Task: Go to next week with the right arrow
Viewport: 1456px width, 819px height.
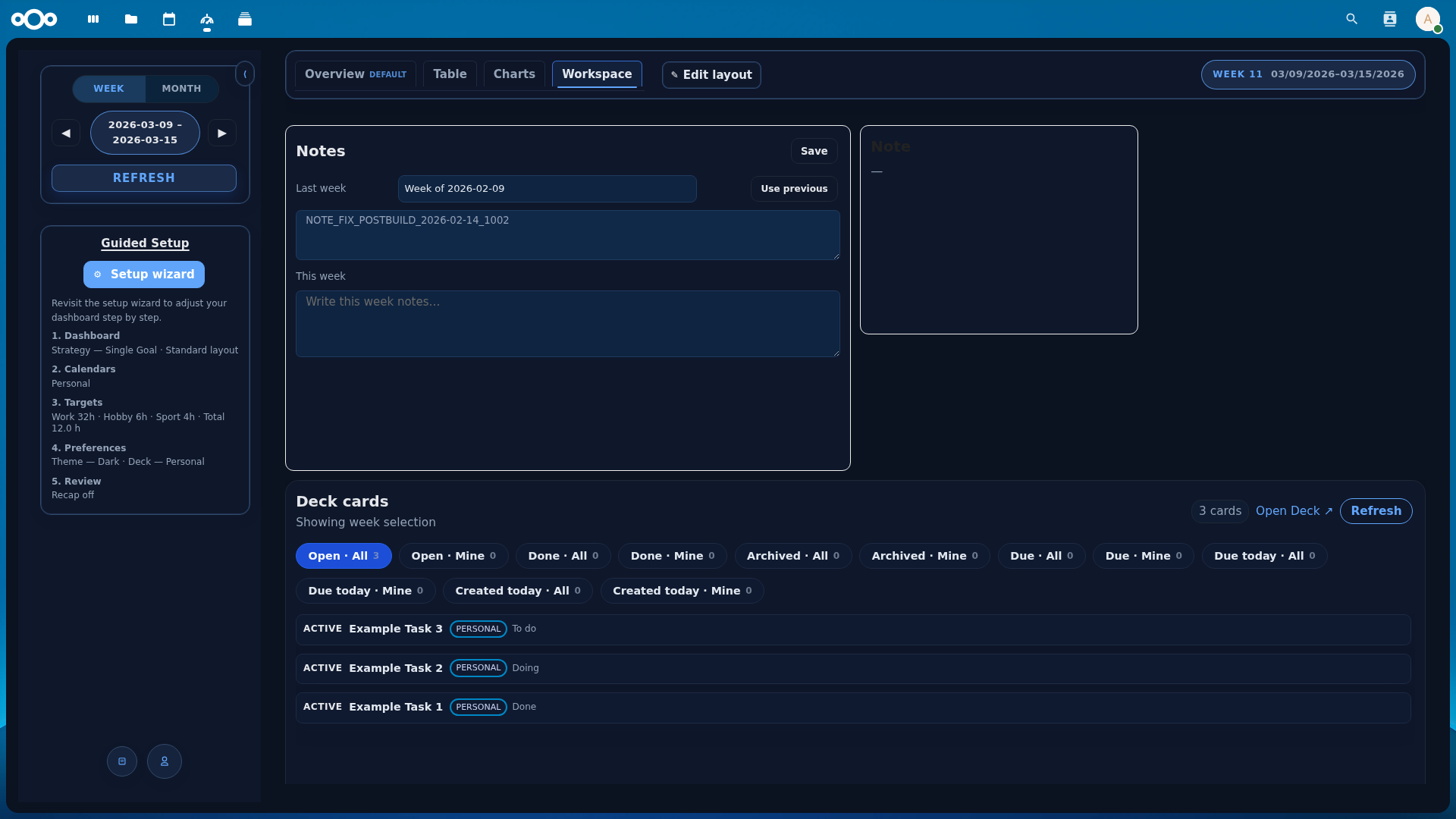Action: (222, 133)
